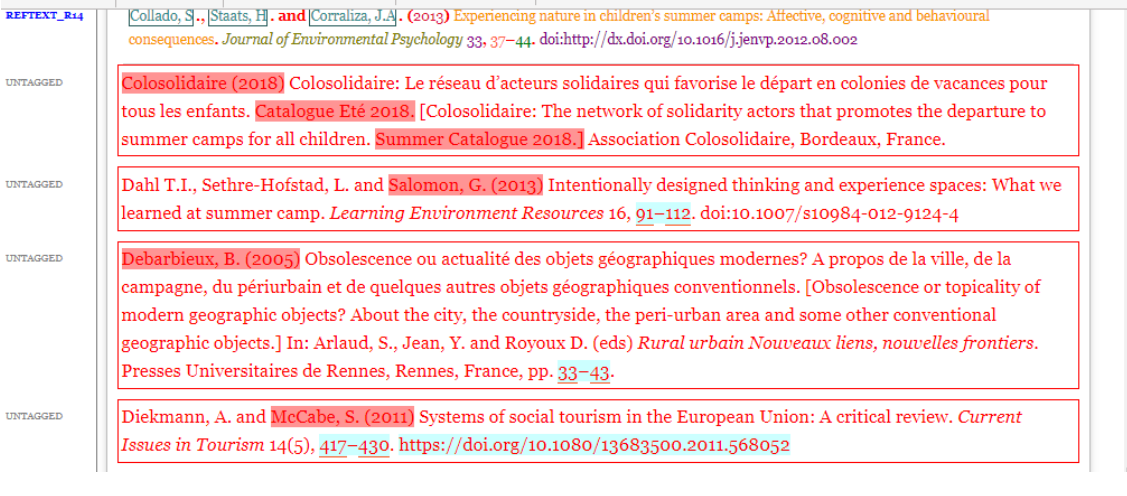1127x496 pixels.
Task: Click highlighted Catalogue Eté 2018. text
Action: 335,112
